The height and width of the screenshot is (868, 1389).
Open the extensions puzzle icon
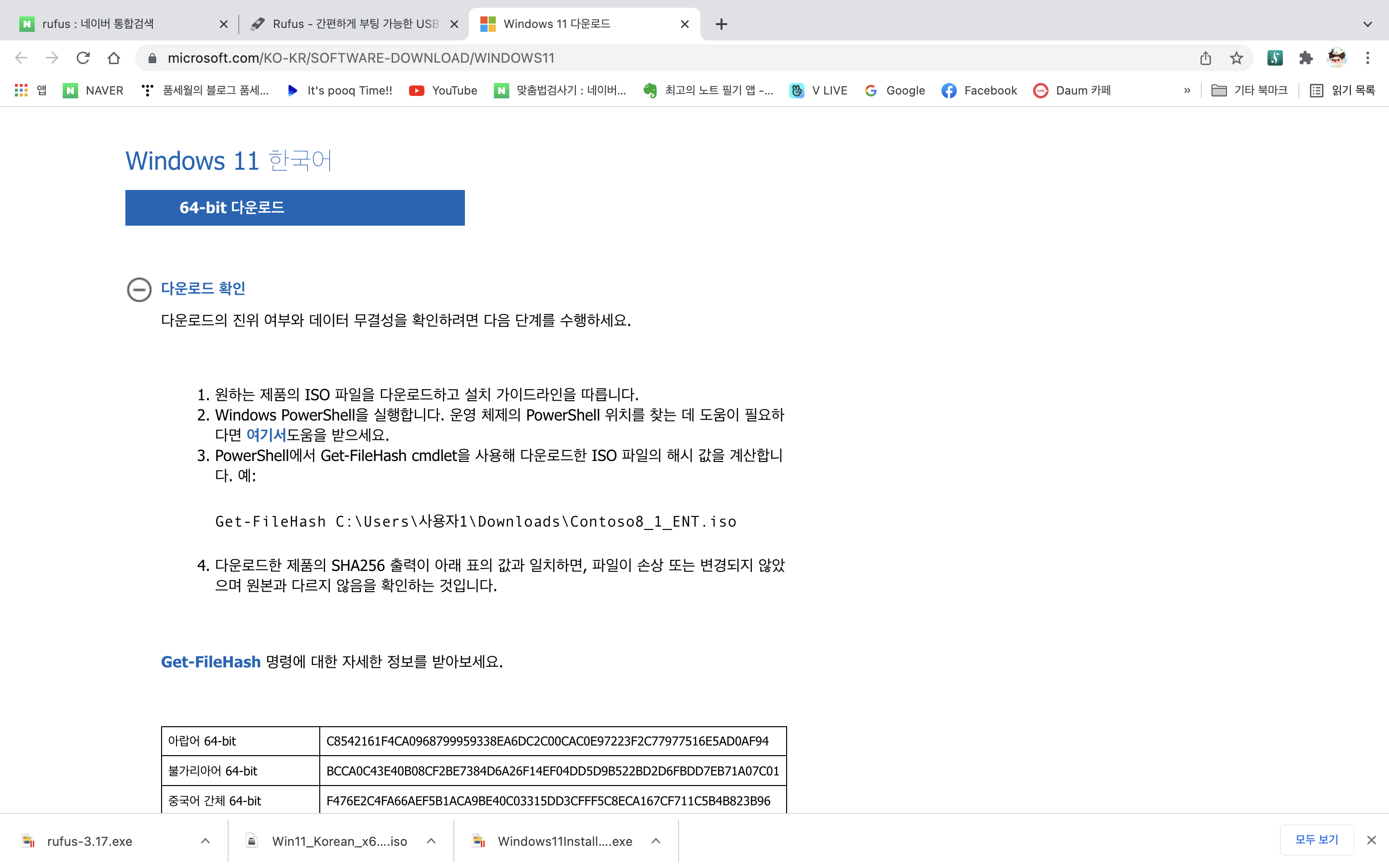point(1306,58)
